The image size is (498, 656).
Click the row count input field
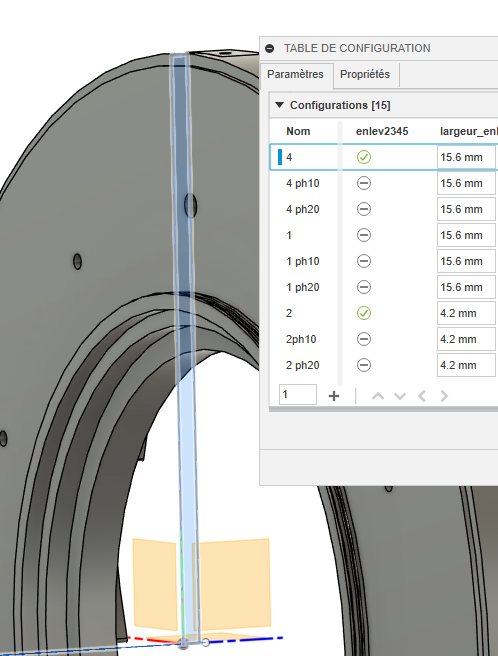tap(298, 395)
